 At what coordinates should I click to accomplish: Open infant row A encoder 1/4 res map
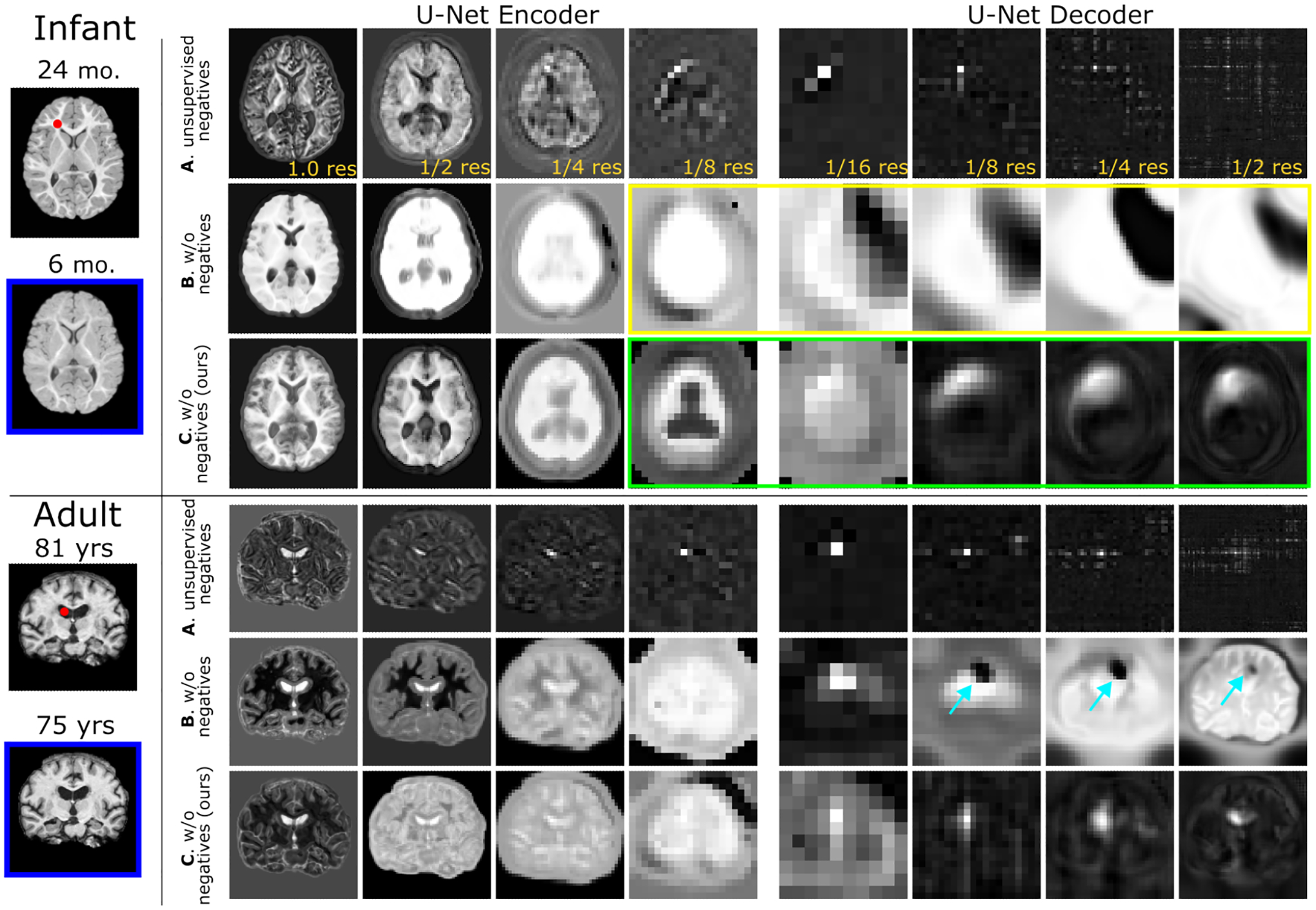(560, 103)
